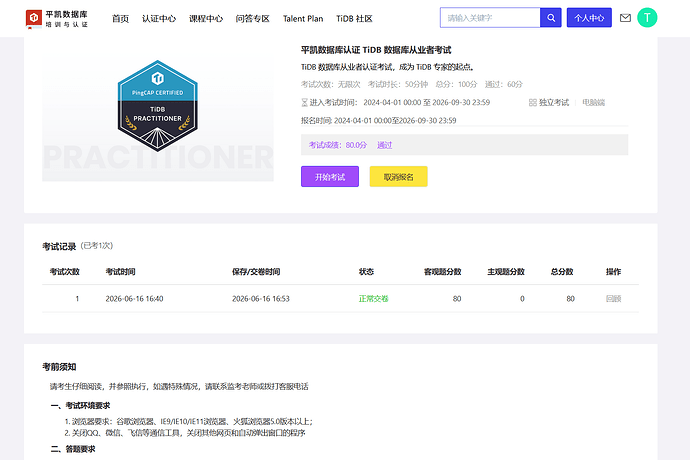Click the exam title 平凯数据库认证 TiDB 数据库从业者考试

point(376,50)
